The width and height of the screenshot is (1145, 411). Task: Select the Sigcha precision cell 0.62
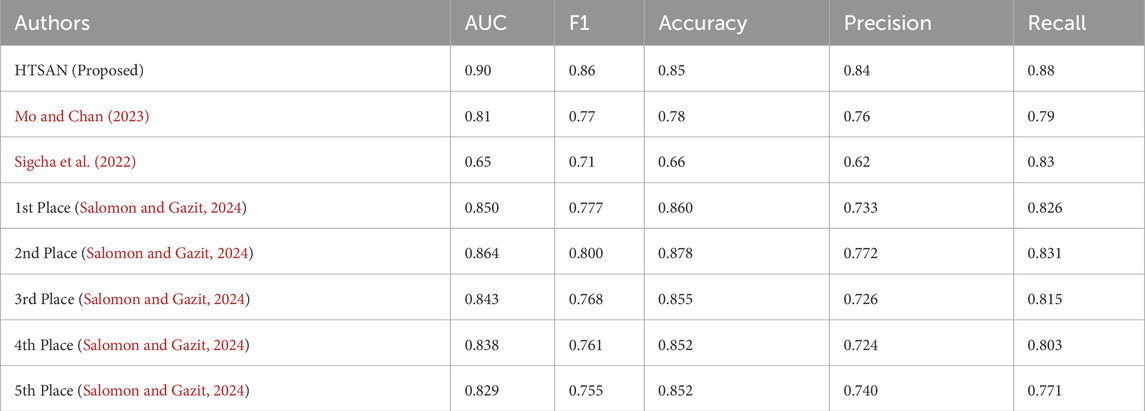click(x=856, y=163)
